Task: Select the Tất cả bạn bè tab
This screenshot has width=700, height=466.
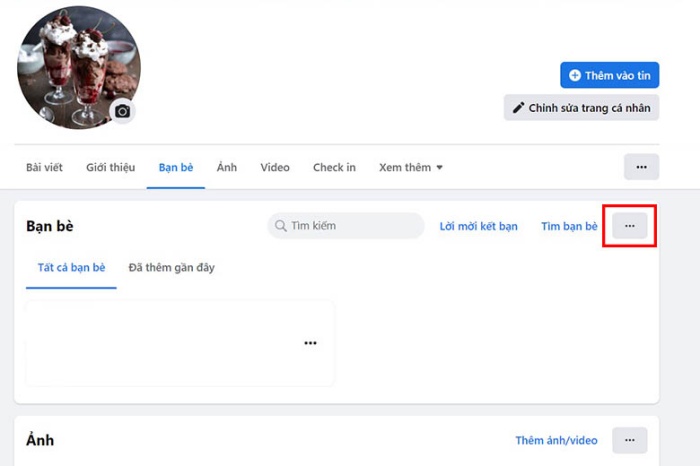Action: [71, 268]
